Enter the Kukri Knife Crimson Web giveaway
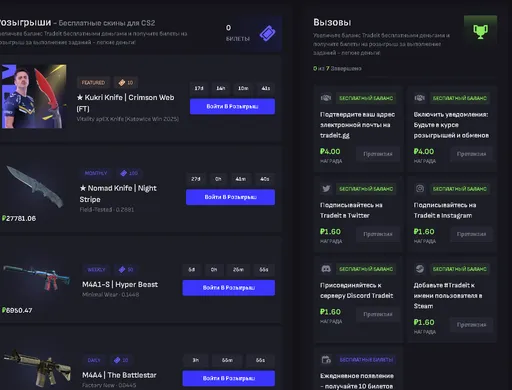 tap(232, 106)
